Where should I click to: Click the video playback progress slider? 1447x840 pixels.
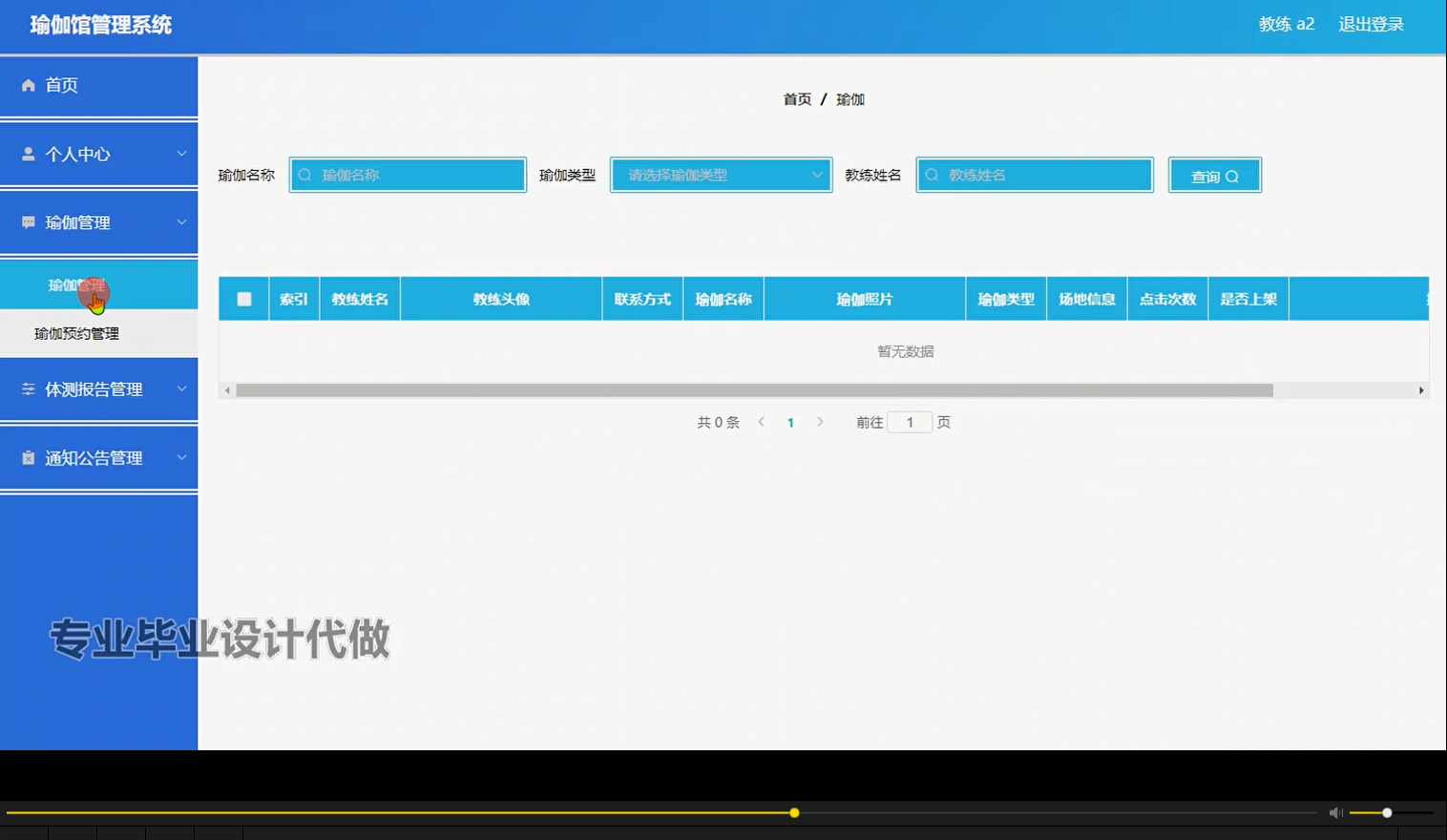click(x=793, y=812)
